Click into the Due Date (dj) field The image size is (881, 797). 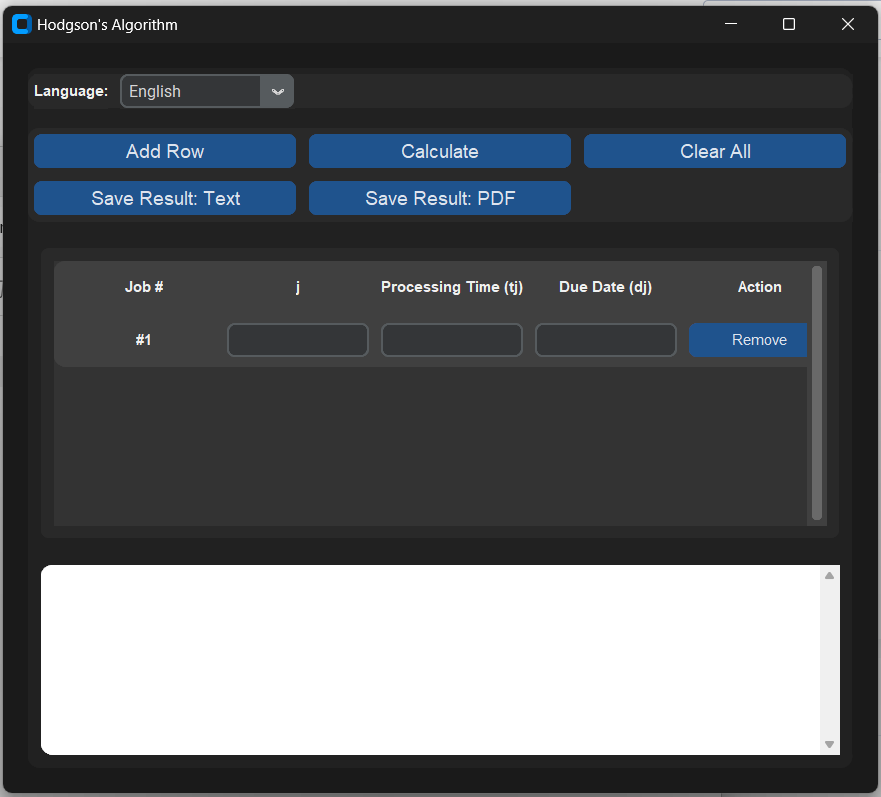coord(606,340)
